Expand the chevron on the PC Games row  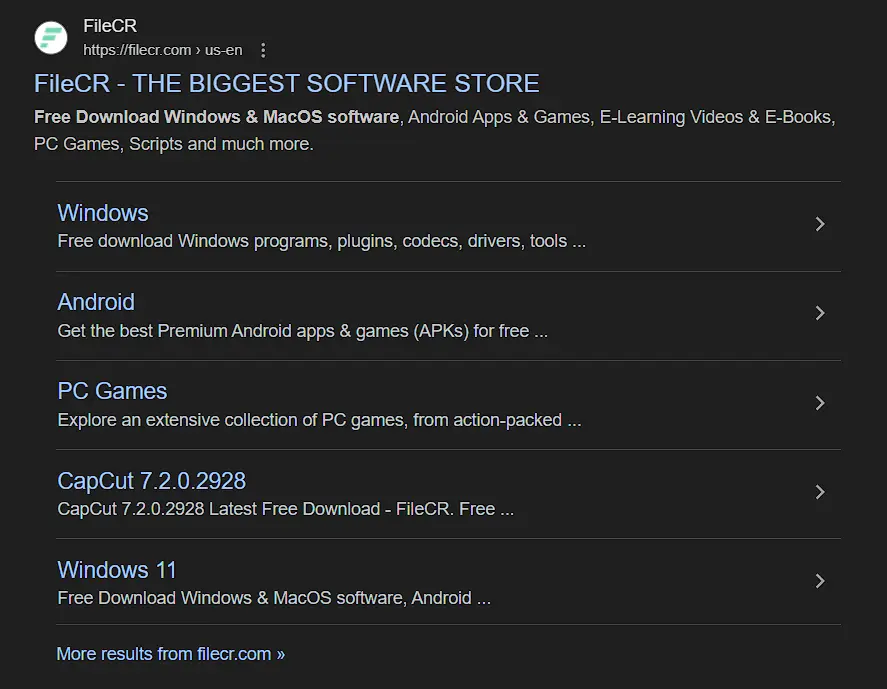[820, 403]
